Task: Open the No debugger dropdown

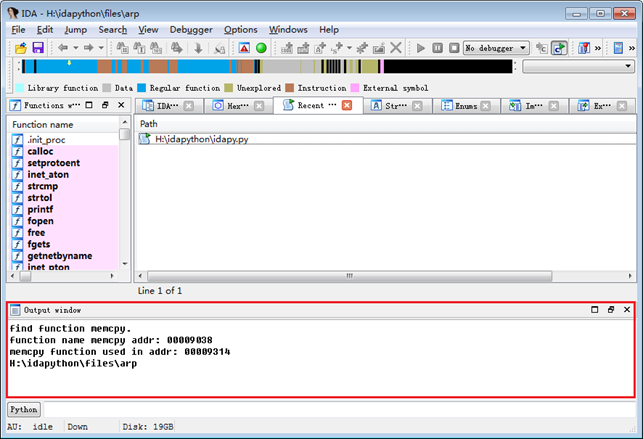Action: 496,48
